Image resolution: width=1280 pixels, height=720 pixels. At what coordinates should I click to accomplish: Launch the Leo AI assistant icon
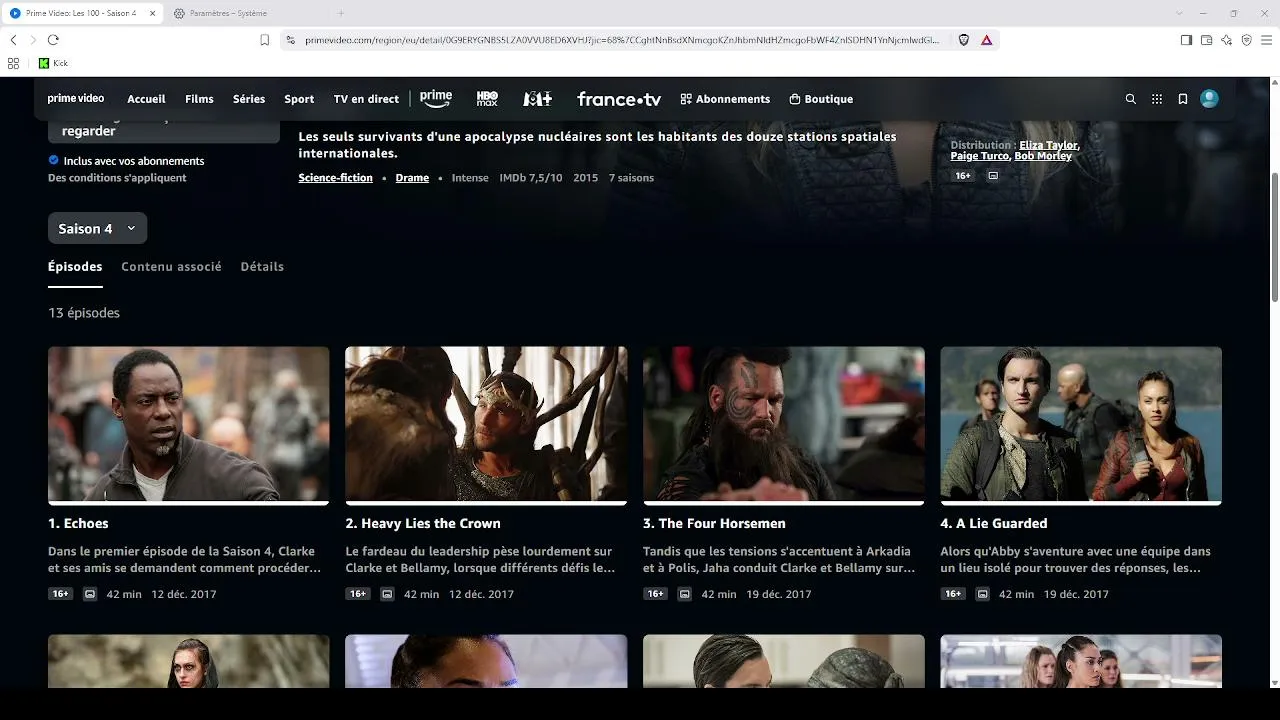tap(1226, 40)
